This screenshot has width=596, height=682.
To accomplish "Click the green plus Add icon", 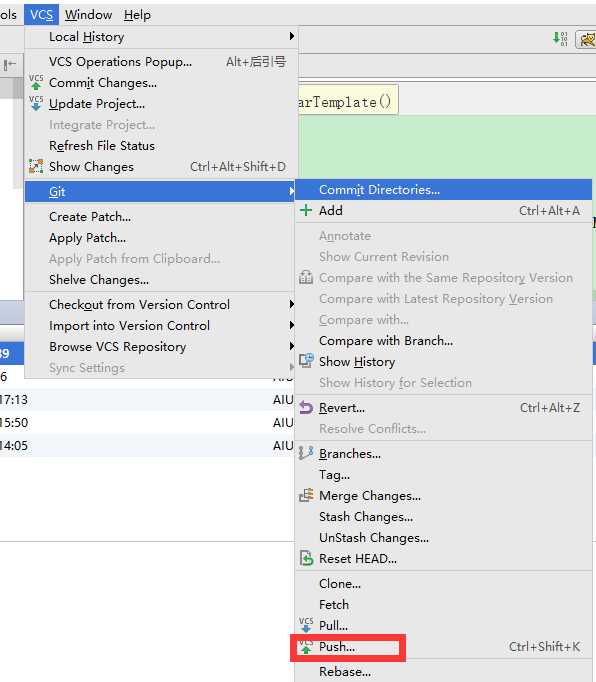I will [306, 211].
